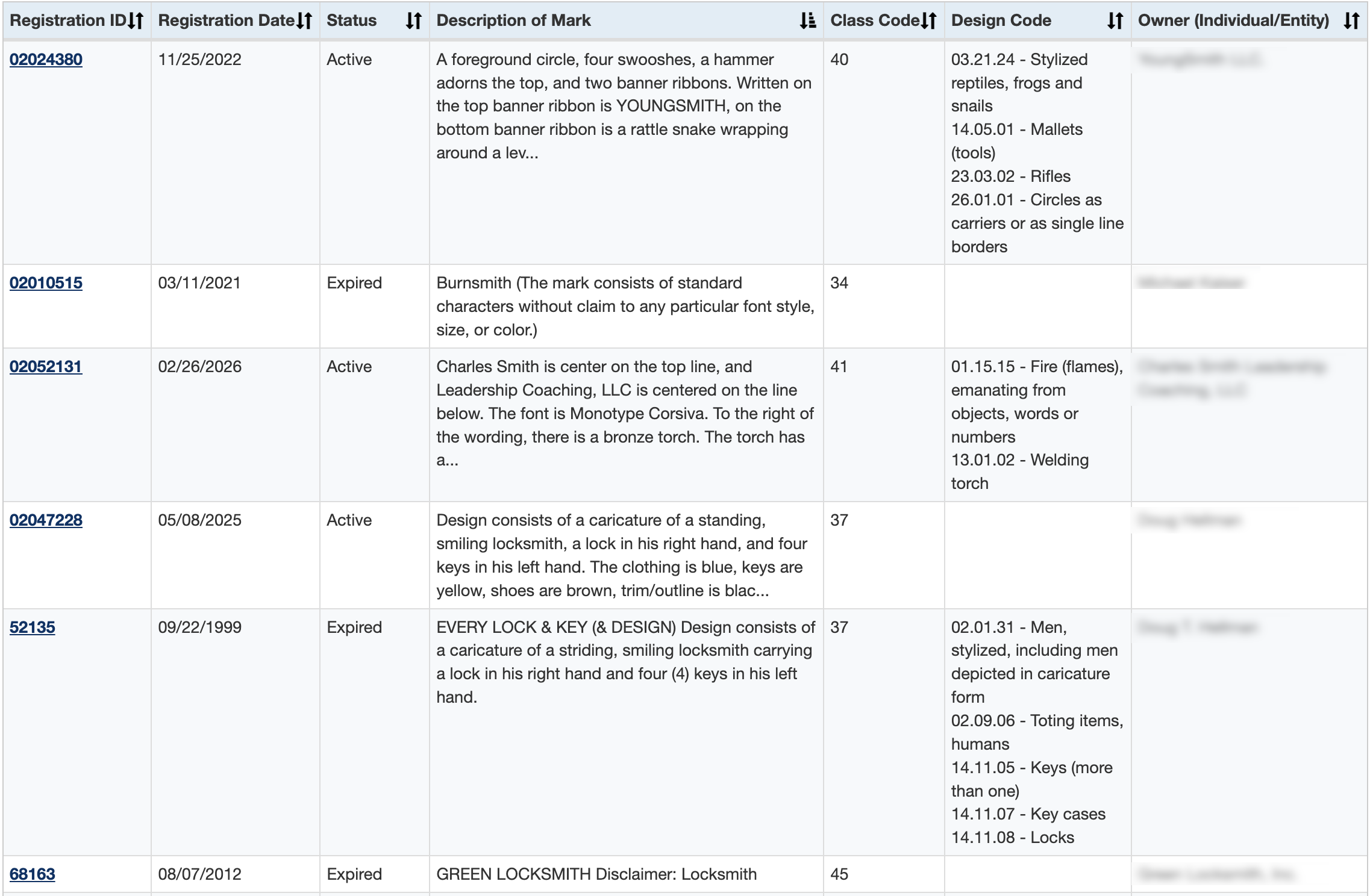Image resolution: width=1370 pixels, height=896 pixels.
Task: Sort by Description of Mark icon
Action: [807, 20]
